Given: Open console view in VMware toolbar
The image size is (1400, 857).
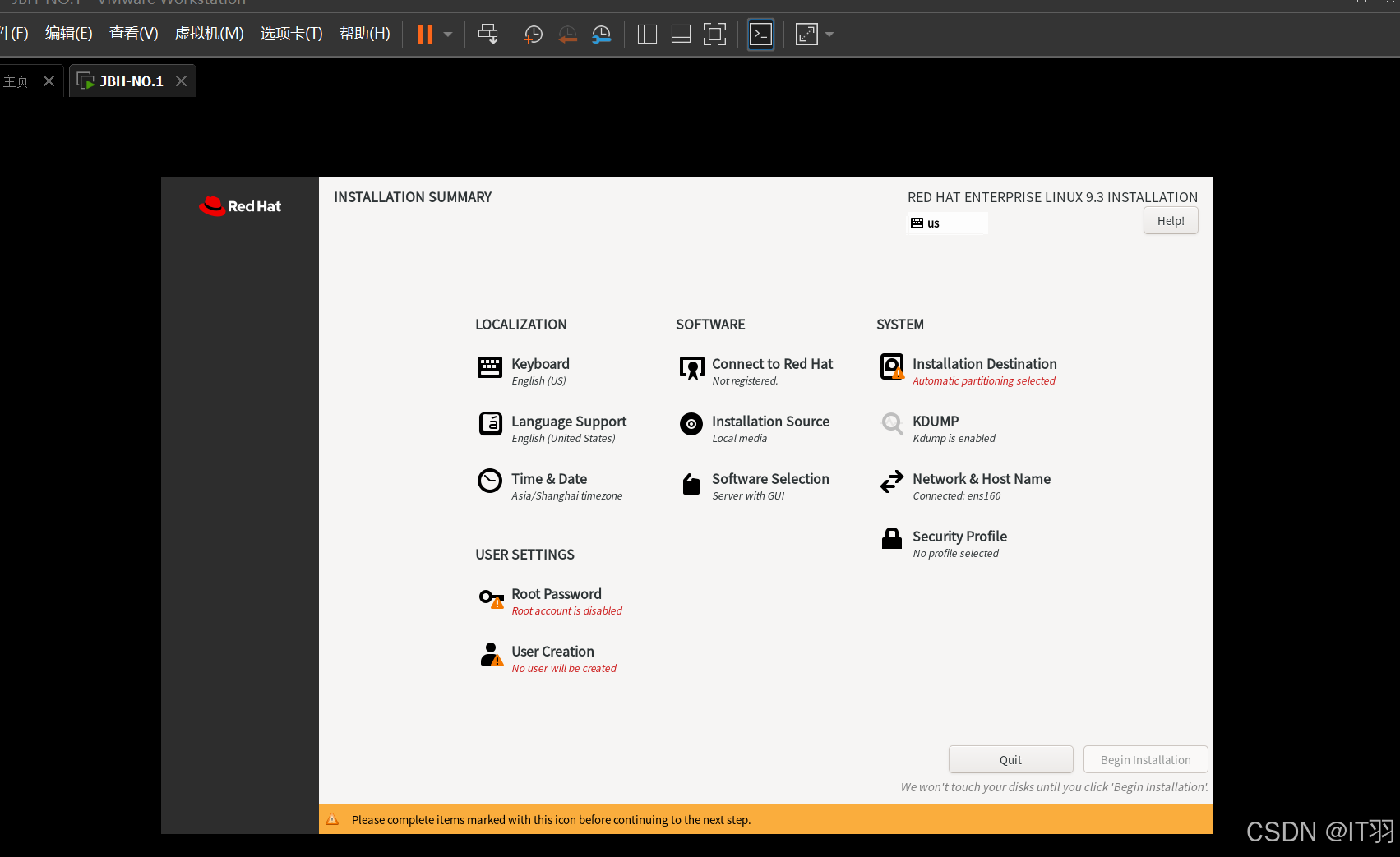Looking at the screenshot, I should tap(760, 35).
